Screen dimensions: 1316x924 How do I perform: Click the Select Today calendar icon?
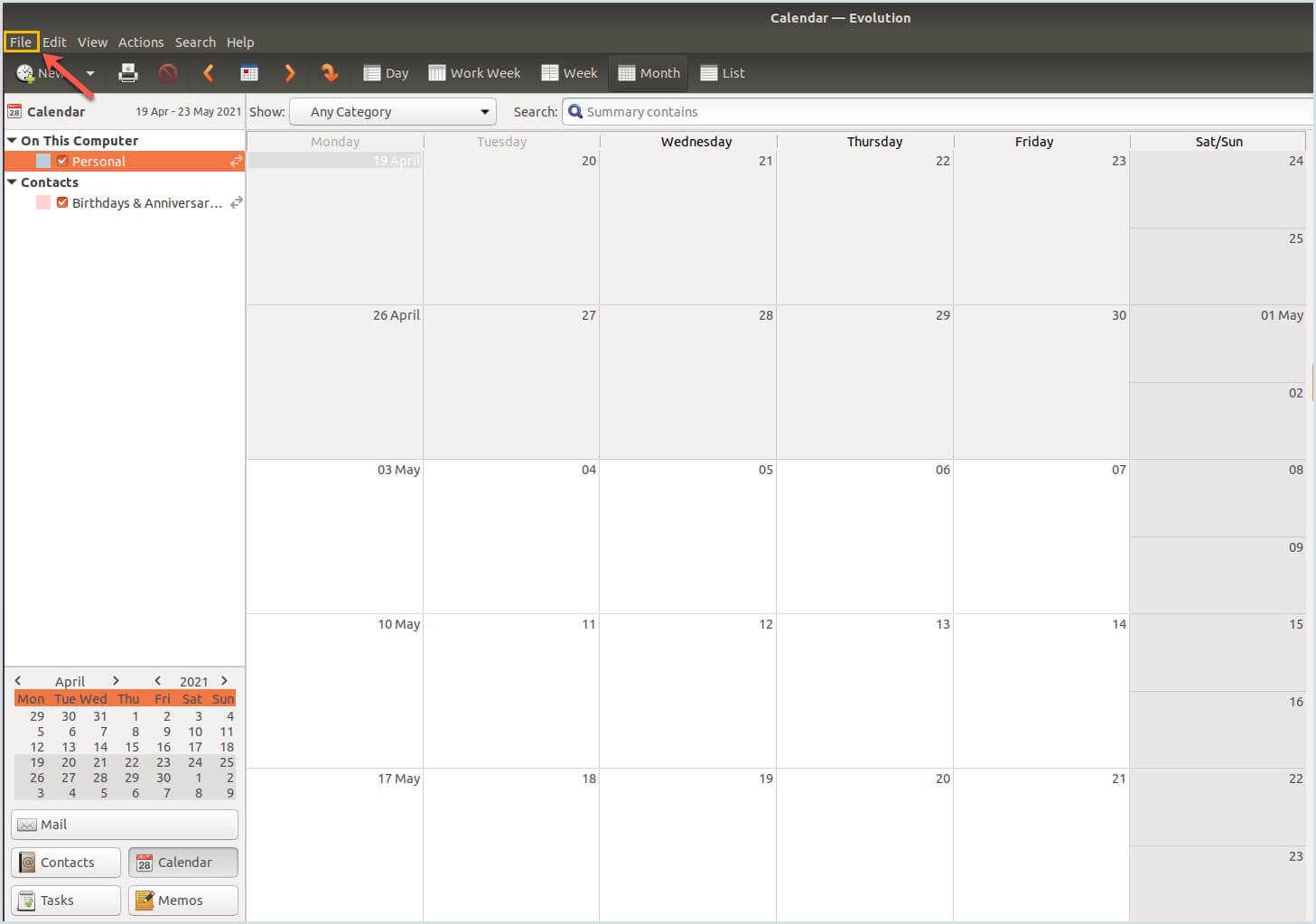249,73
